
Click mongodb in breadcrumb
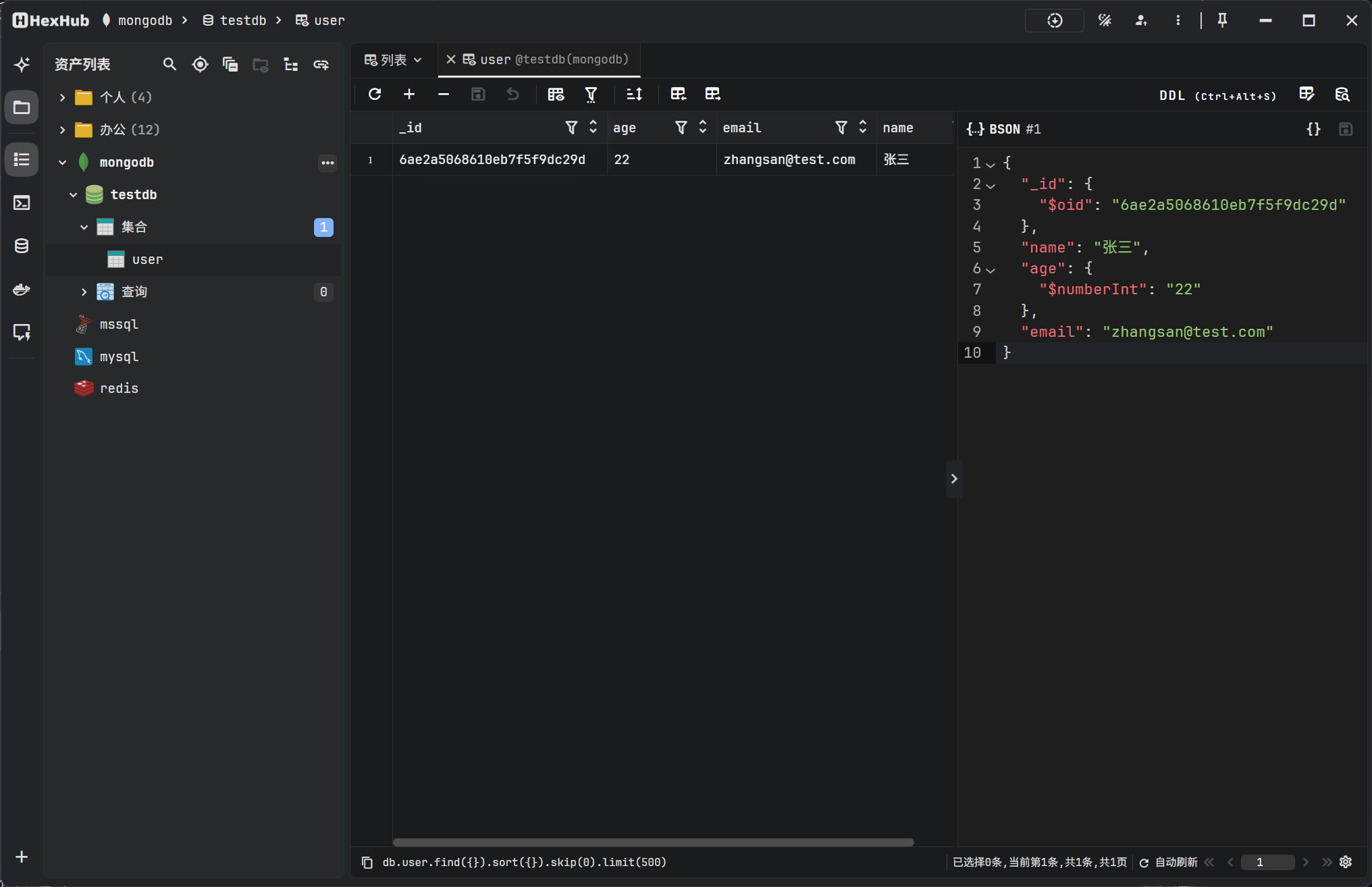point(137,20)
